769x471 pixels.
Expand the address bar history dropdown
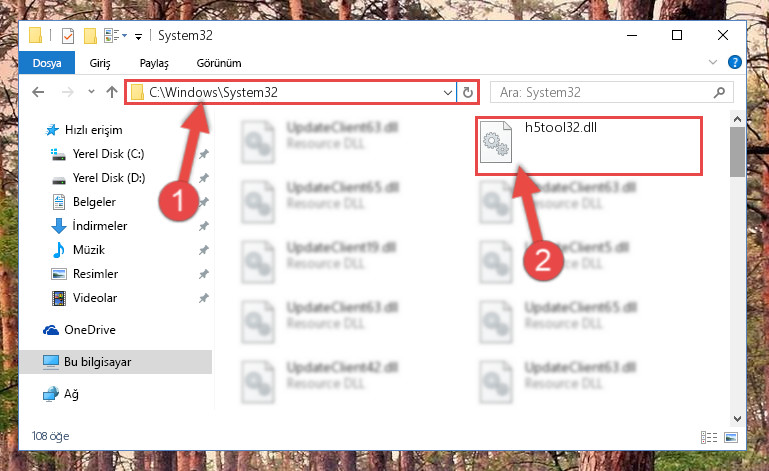tap(447, 92)
